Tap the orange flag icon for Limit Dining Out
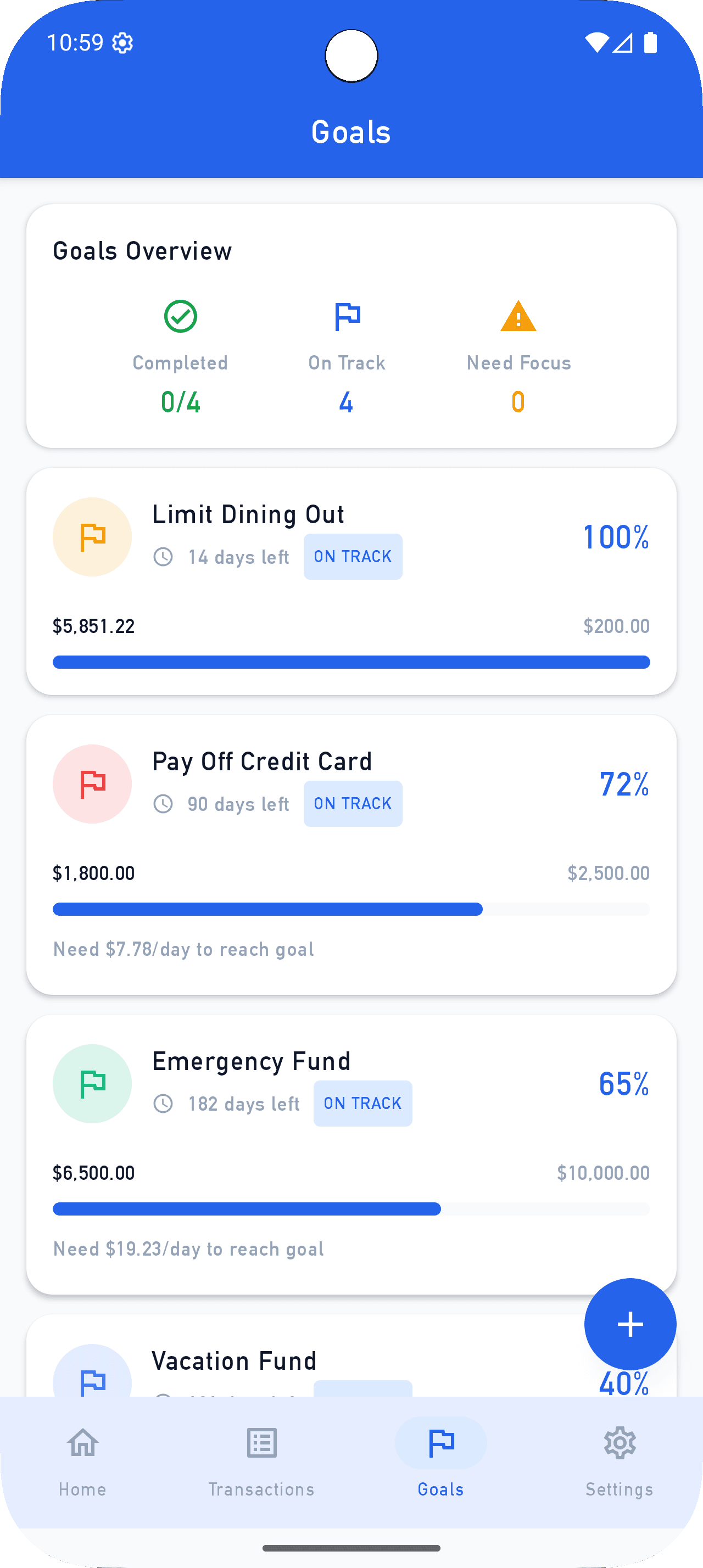 [92, 537]
